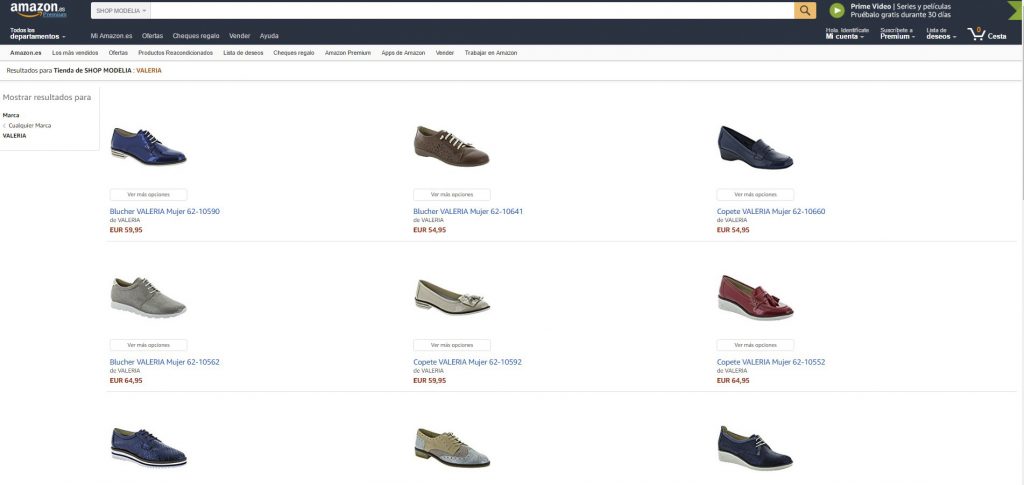This screenshot has width=1024, height=485.
Task: Open the shopping cart Cesta icon
Action: (x=987, y=34)
